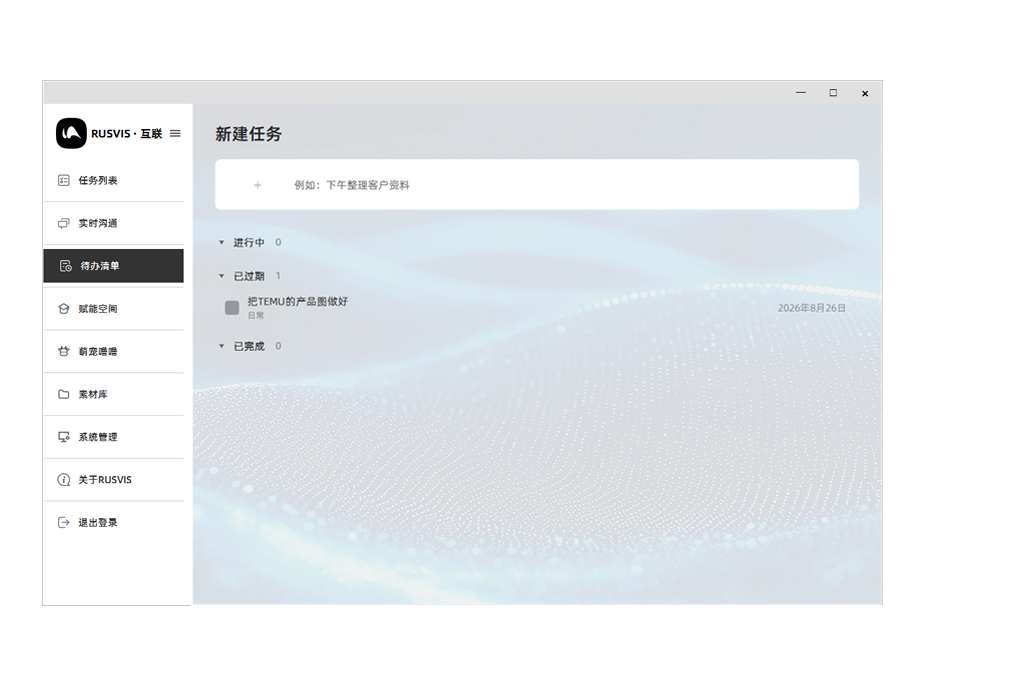
Task: Click the 退出登录 logout icon
Action: point(63,523)
